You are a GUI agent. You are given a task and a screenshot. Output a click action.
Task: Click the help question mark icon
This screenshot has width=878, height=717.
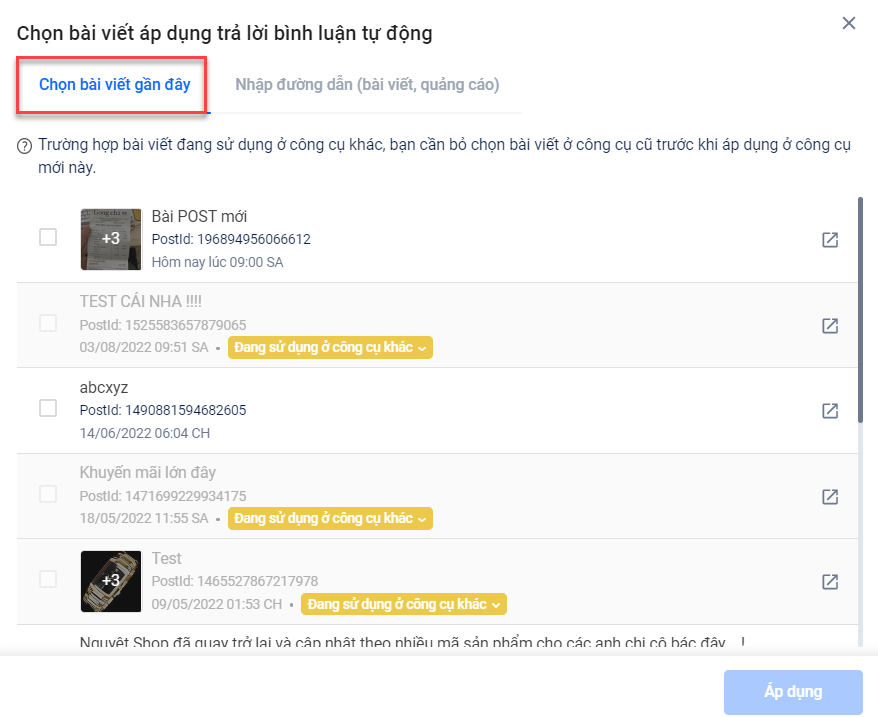(x=25, y=146)
